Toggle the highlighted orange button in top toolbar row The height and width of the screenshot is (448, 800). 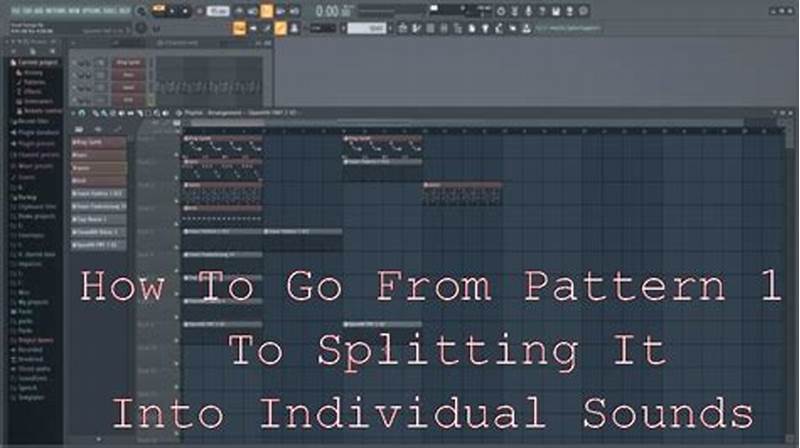(x=266, y=11)
